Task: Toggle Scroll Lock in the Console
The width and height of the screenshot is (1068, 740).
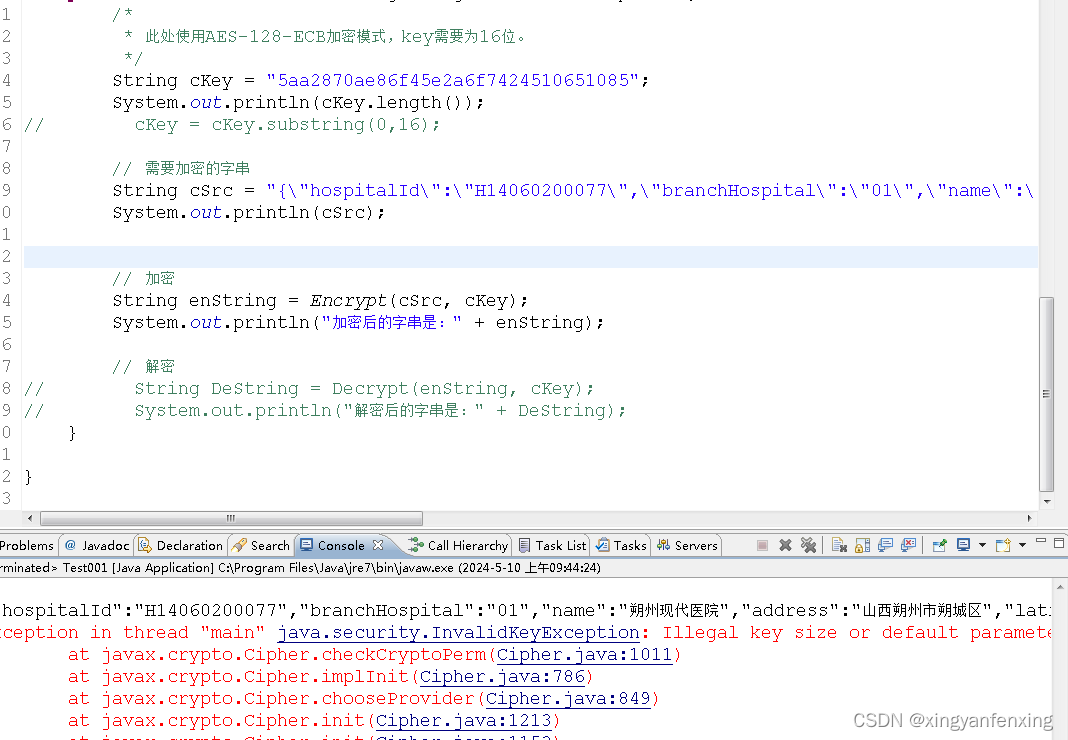Action: 860,545
